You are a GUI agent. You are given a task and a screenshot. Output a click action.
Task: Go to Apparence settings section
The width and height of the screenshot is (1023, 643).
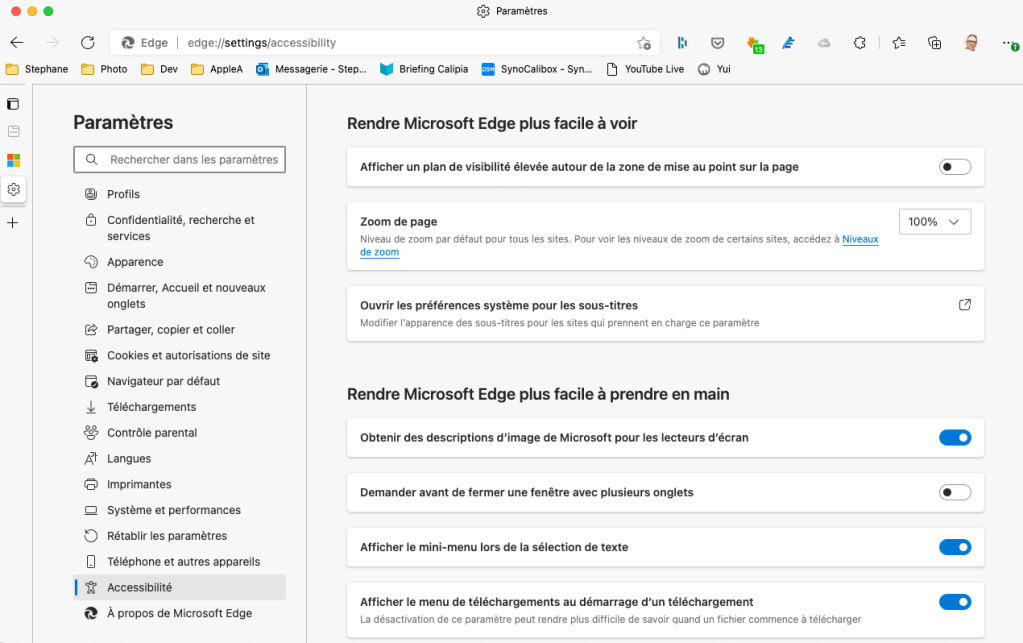tap(135, 262)
